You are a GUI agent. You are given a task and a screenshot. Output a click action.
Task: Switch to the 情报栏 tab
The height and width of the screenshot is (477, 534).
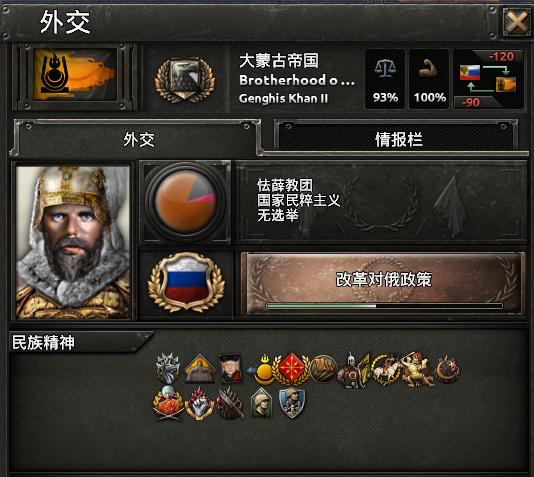tap(398, 139)
